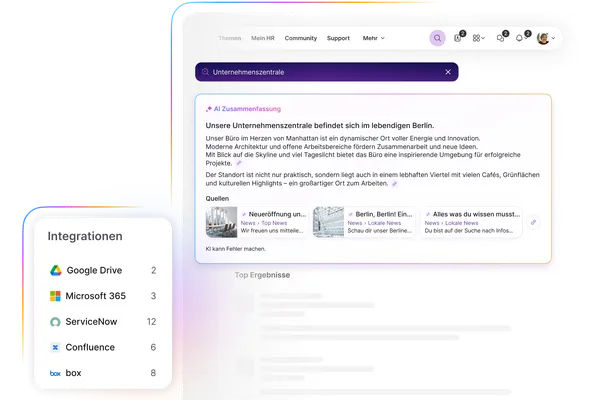Click the ServiceNow logo icon
The image size is (600, 400).
click(x=55, y=322)
